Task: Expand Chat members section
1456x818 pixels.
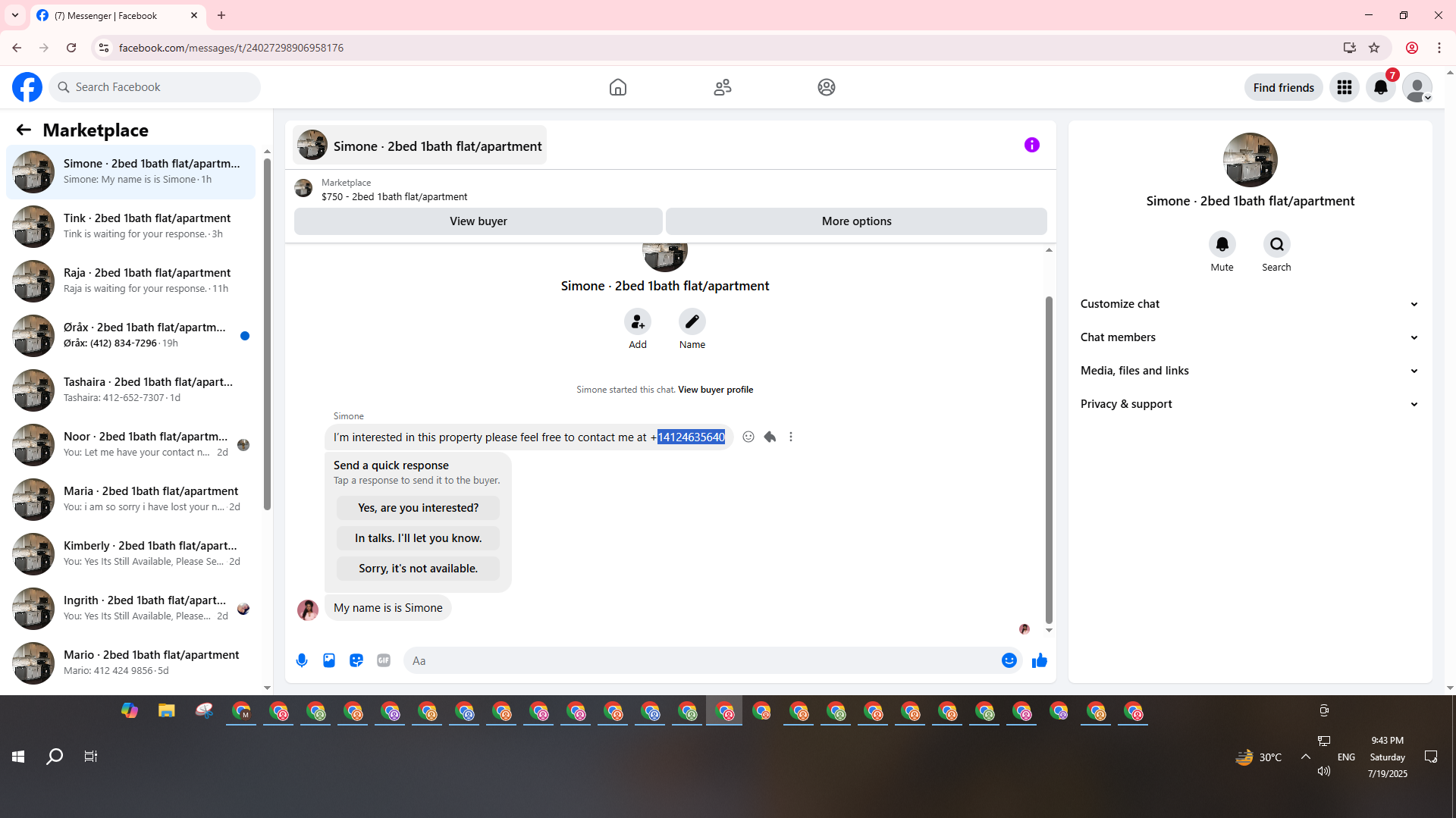Action: pyautogui.click(x=1250, y=337)
